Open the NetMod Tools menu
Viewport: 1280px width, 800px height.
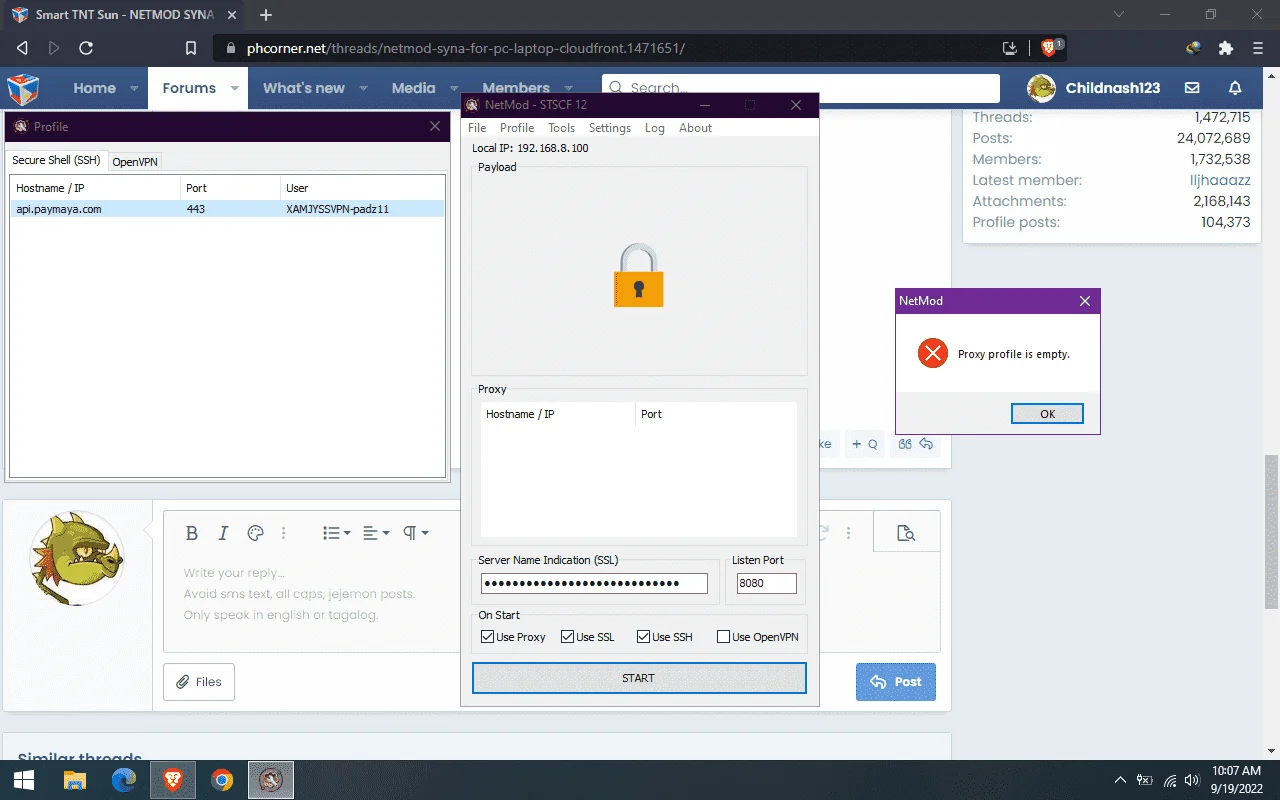561,128
